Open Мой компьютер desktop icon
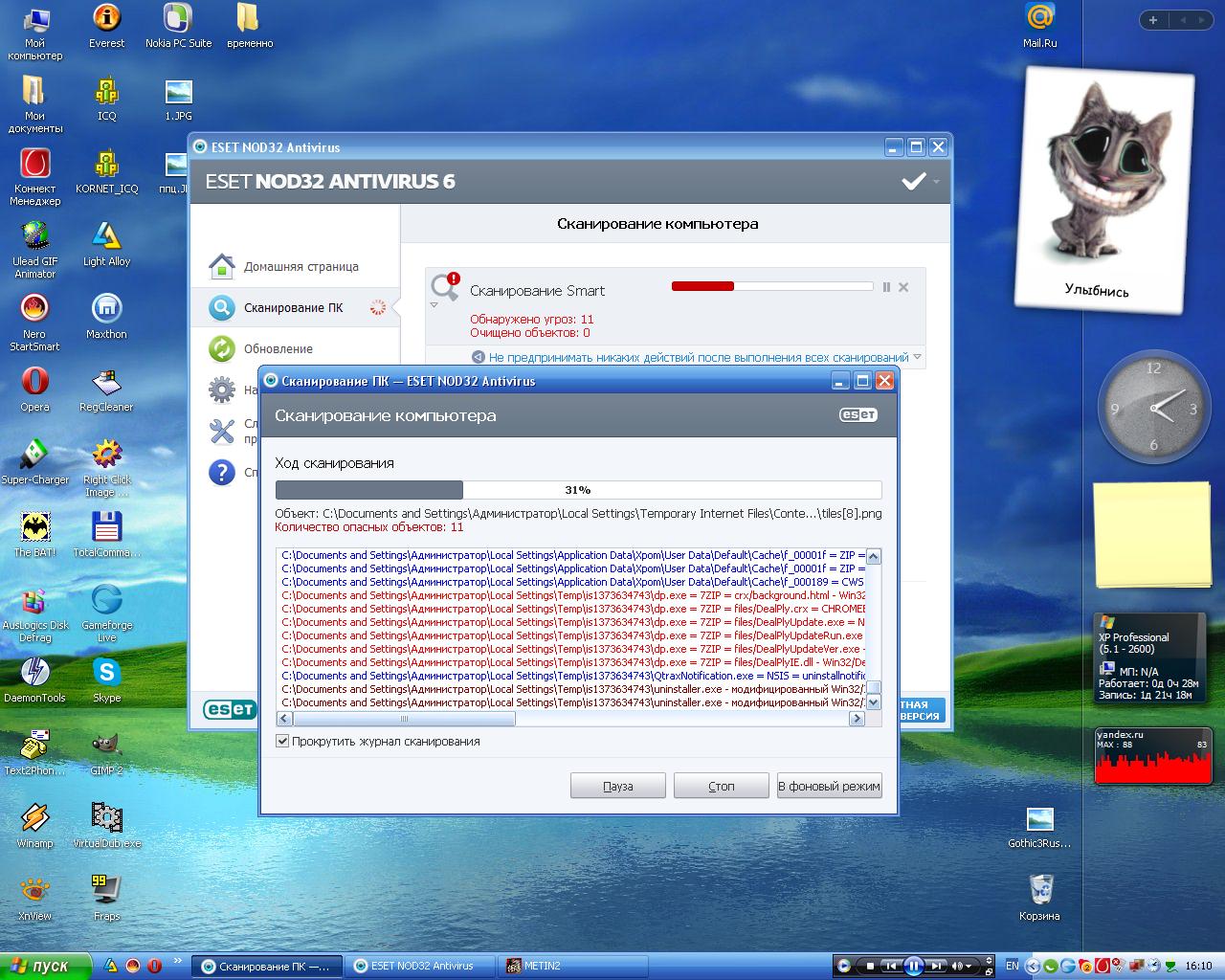The width and height of the screenshot is (1225, 980). 34,32
